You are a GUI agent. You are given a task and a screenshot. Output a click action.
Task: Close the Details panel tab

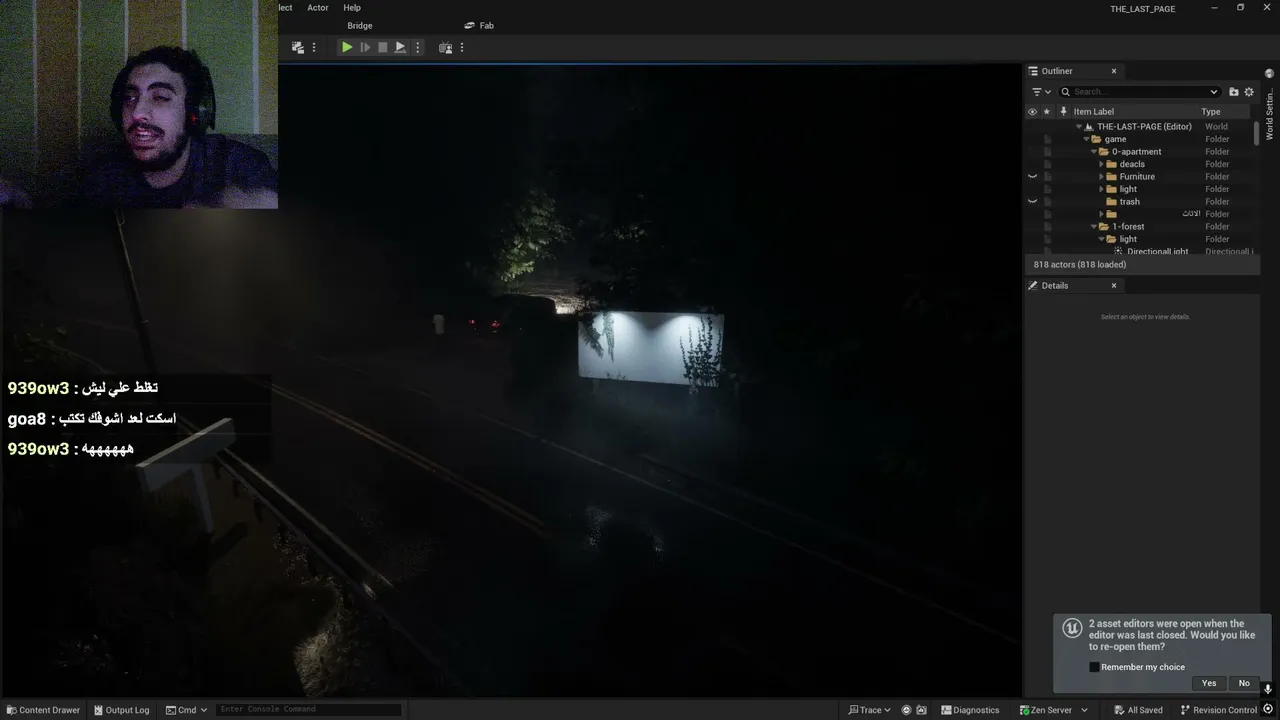tap(1114, 286)
